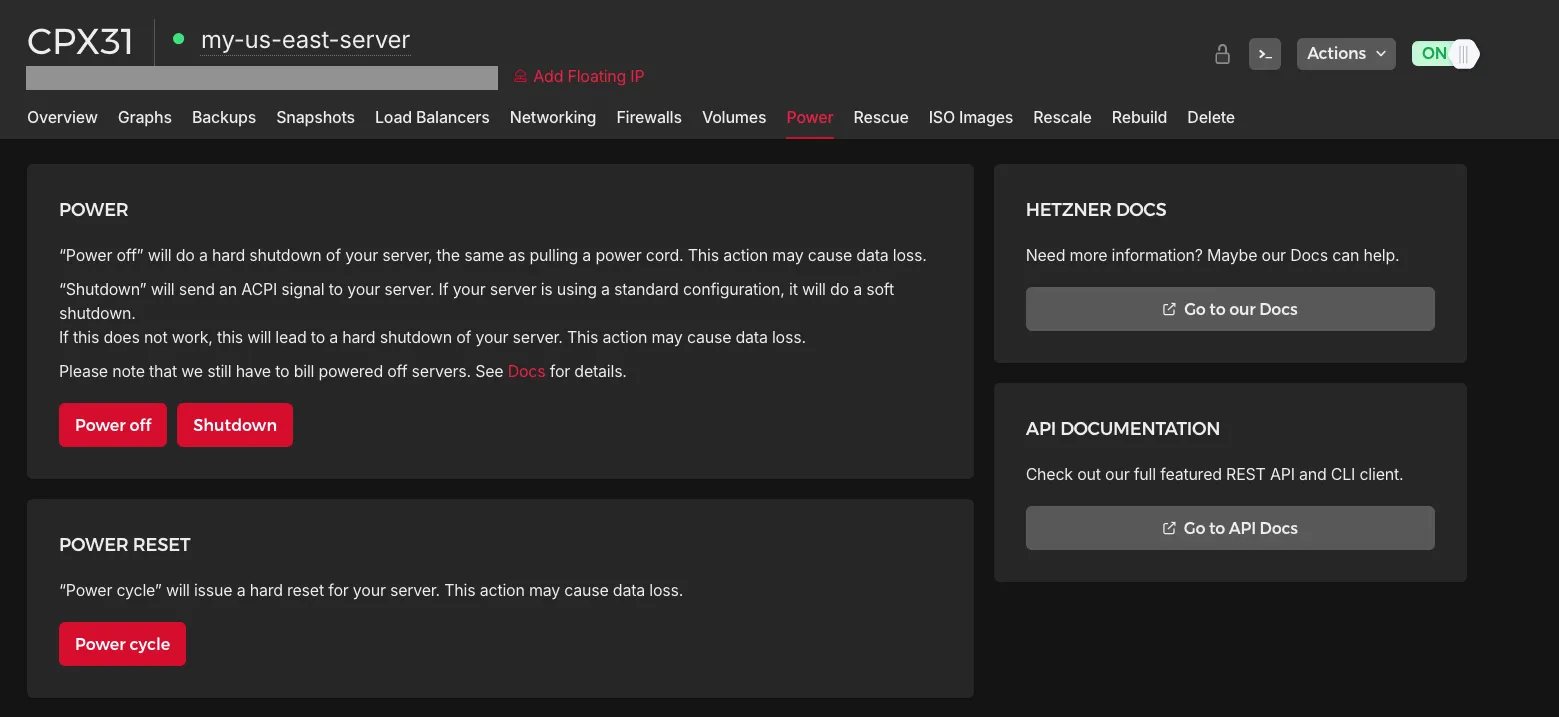Click the my-us-east-server name to rename
The height and width of the screenshot is (717, 1559).
tap(306, 40)
